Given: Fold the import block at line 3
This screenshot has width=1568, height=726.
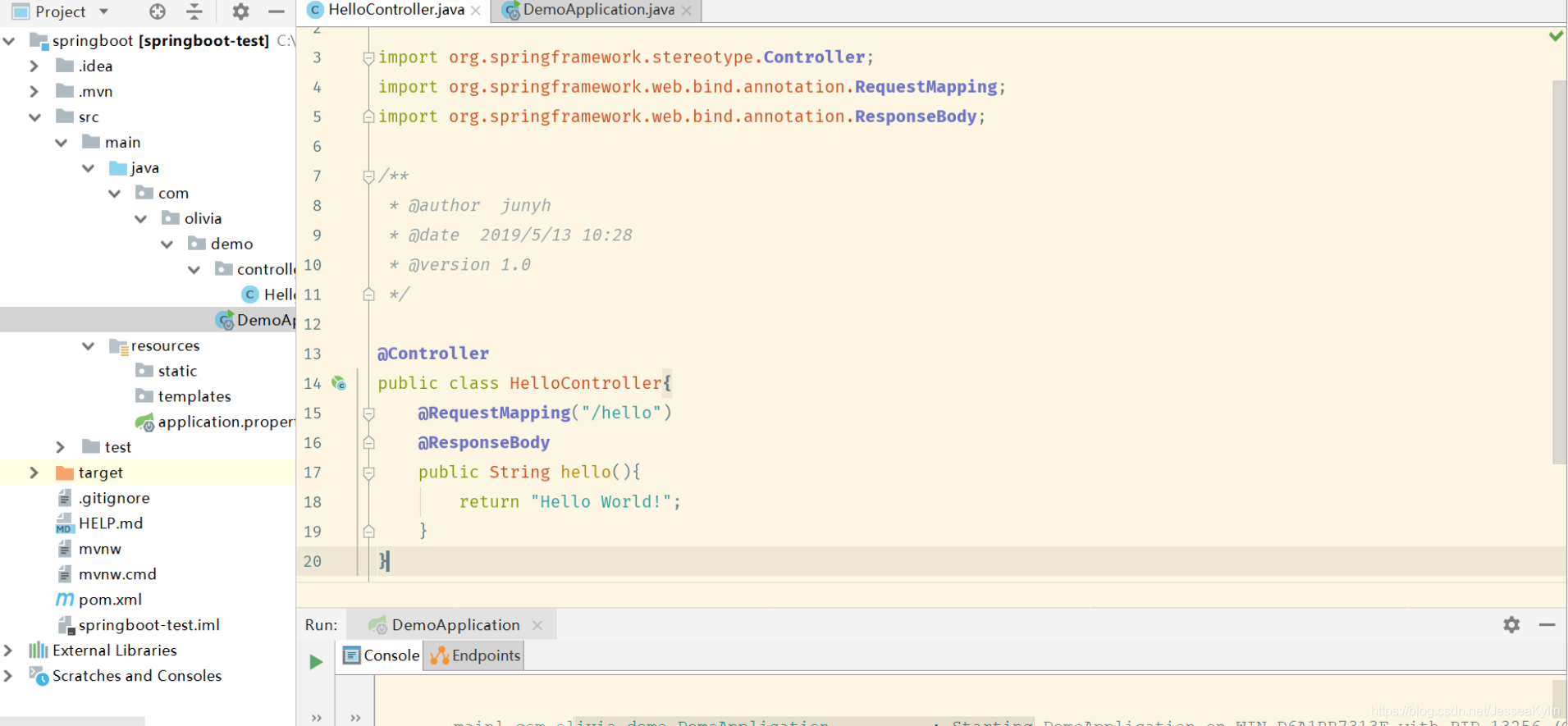Looking at the screenshot, I should tap(368, 57).
